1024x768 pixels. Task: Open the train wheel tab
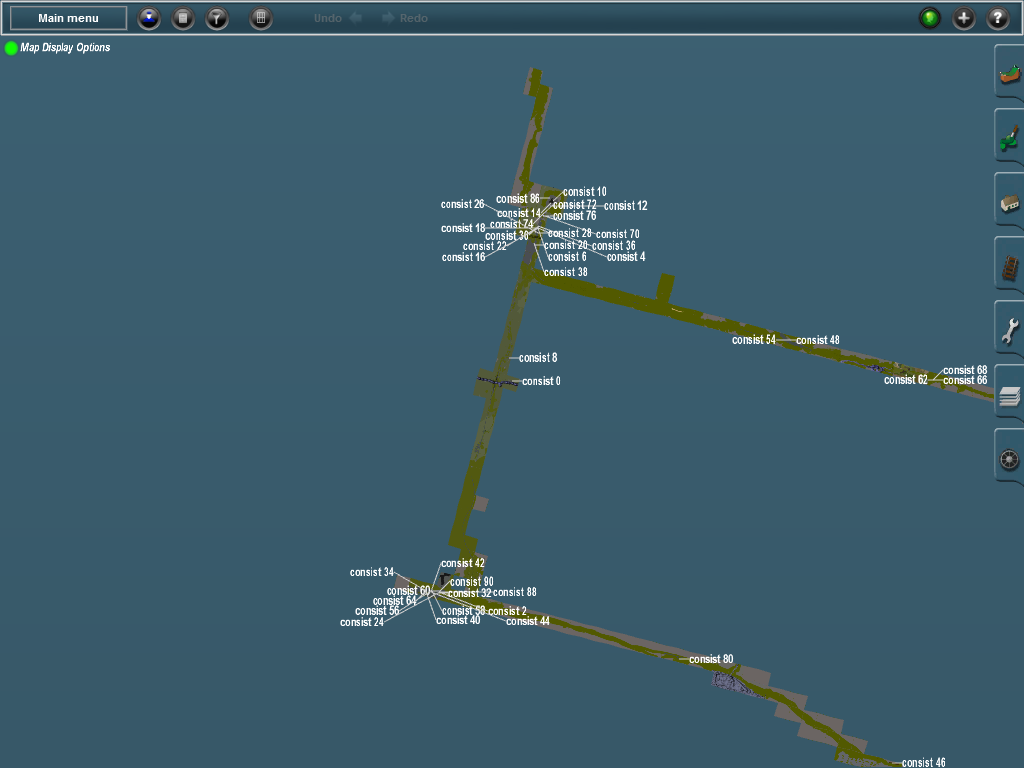1009,460
